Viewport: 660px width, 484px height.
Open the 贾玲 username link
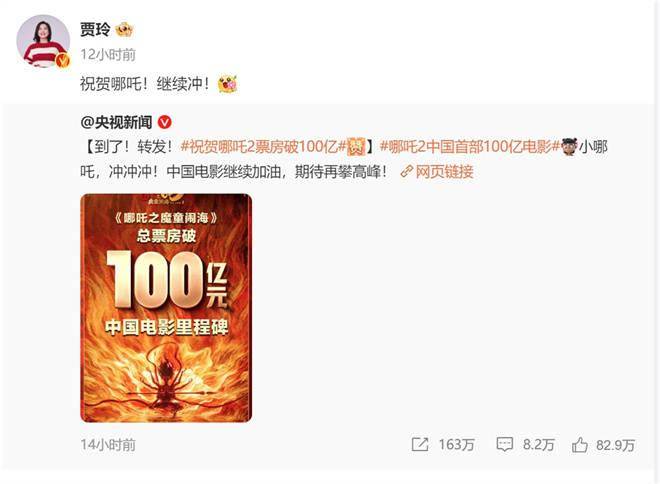pyautogui.click(x=95, y=29)
